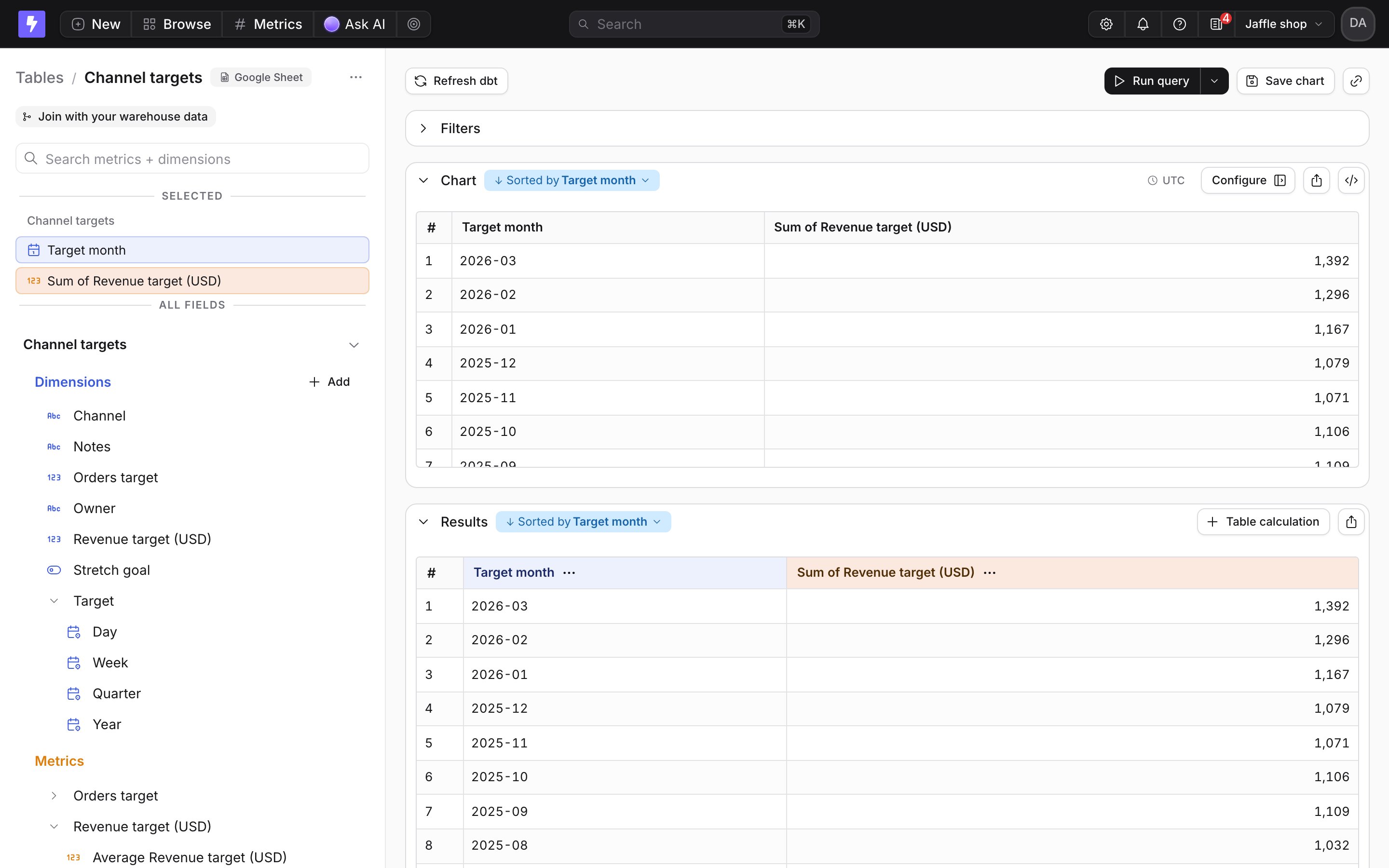Viewport: 1389px width, 868px height.
Task: Open the three-dot menu beside Channel targets title
Action: coord(356,78)
